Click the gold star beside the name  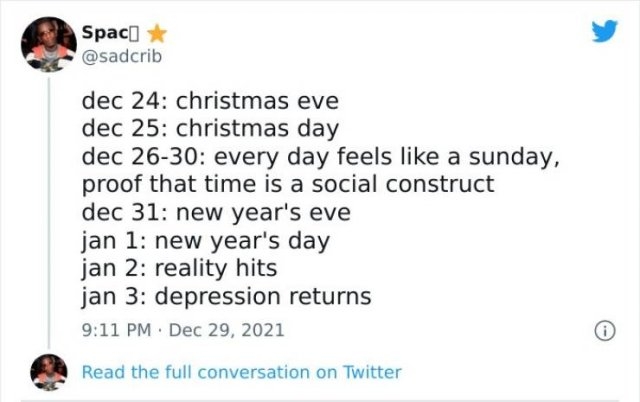coord(156,33)
